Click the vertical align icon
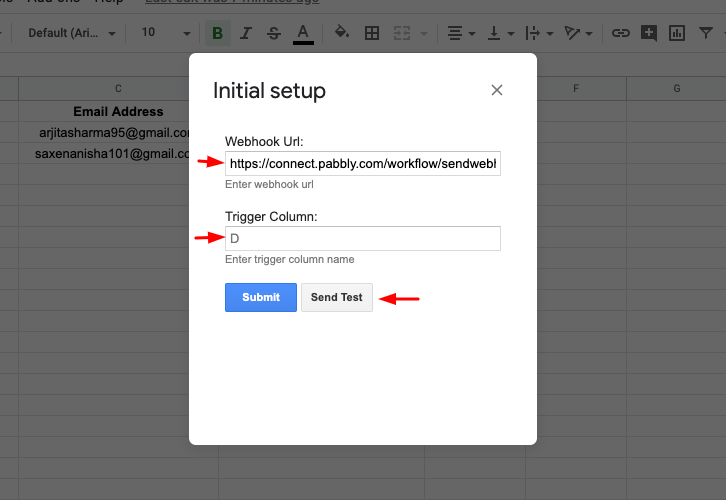Screen dimensions: 726x500 pyautogui.click(x=494, y=33)
